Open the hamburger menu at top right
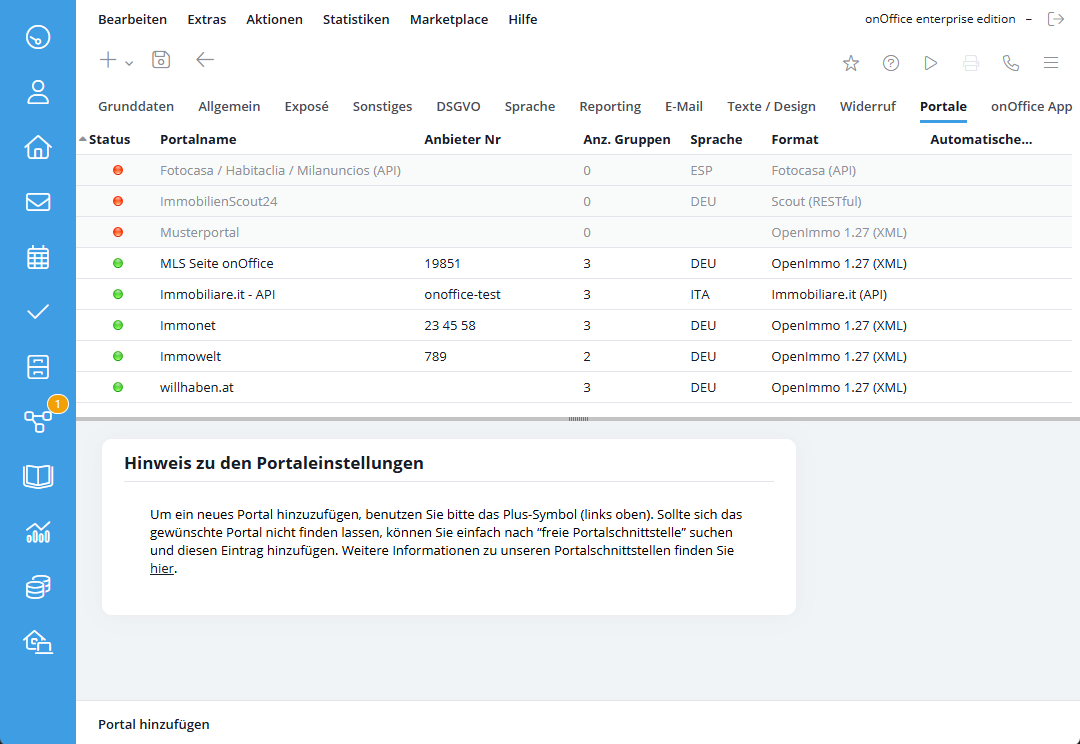Image resolution: width=1080 pixels, height=744 pixels. click(1051, 63)
